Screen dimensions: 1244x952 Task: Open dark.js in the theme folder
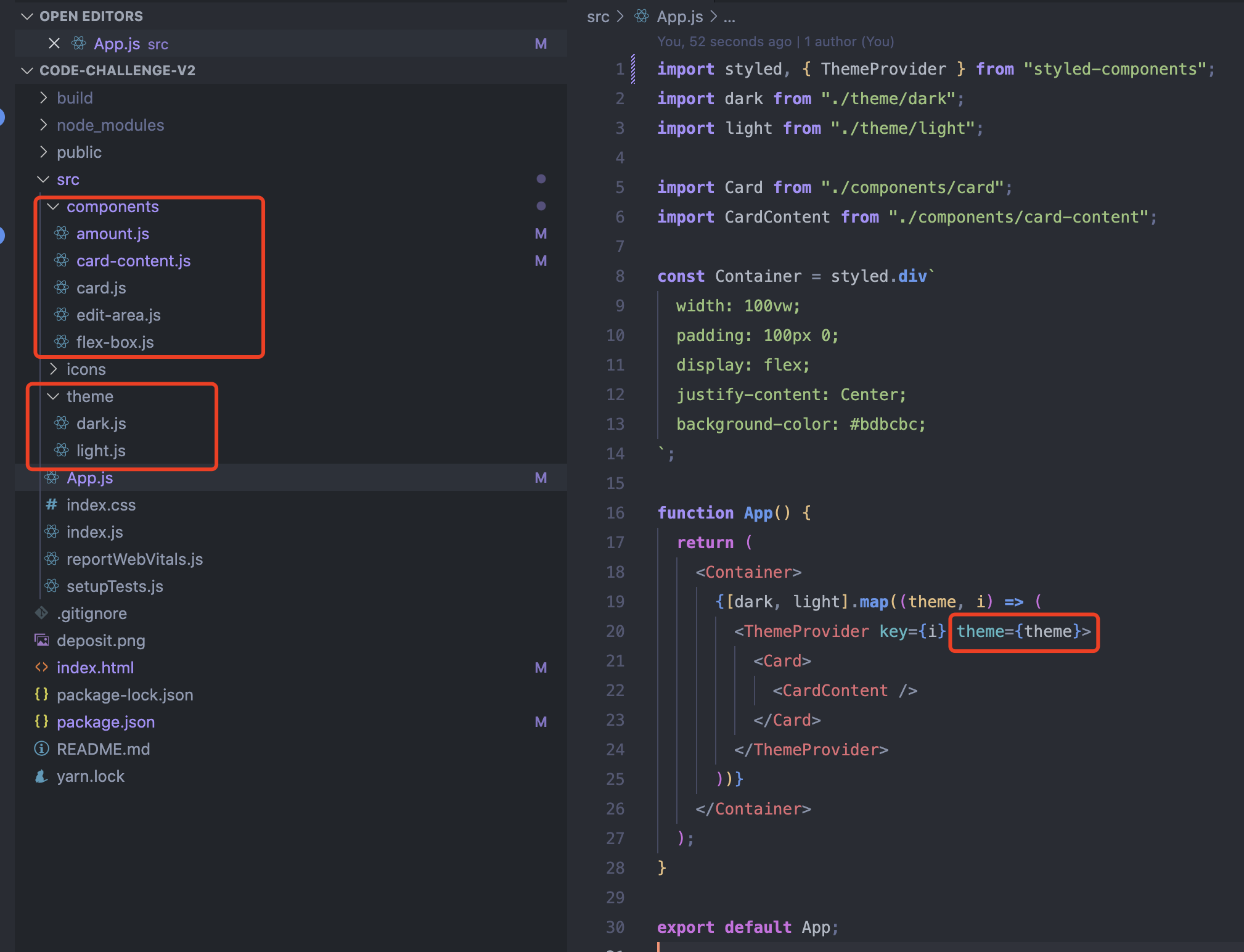coord(101,424)
